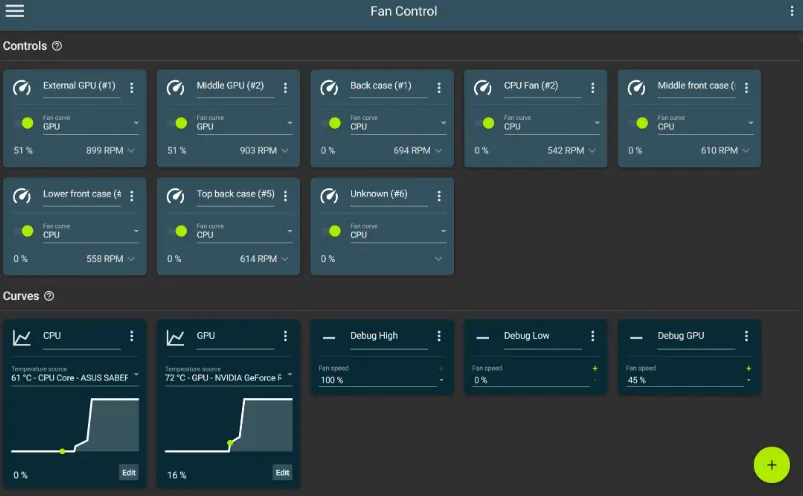
Task: Expand details chevron on Unknown (#6) card
Action: (x=439, y=258)
